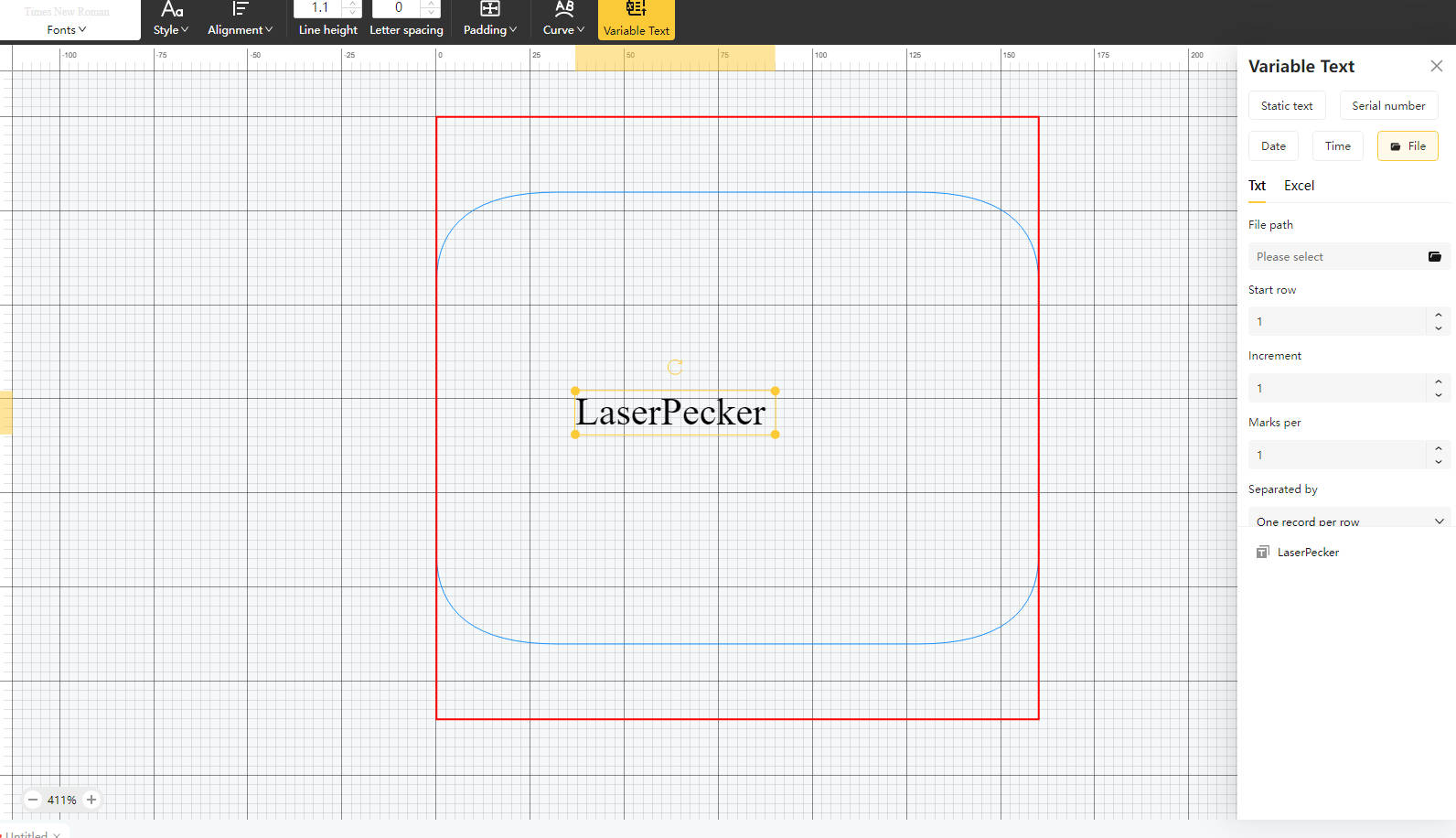Viewport: 1456px width, 838px height.
Task: Toggle the Variable Text toolbar button
Action: [637, 20]
